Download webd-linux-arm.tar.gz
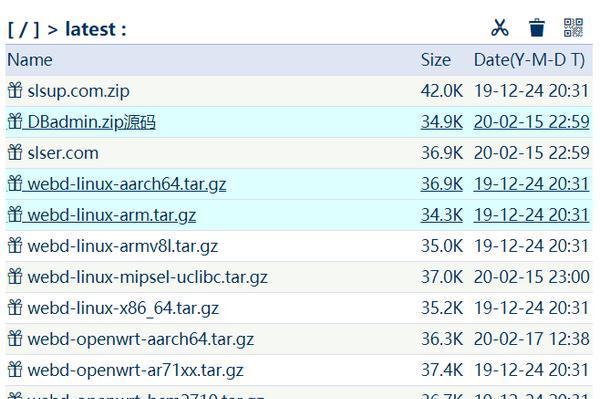 [112, 215]
